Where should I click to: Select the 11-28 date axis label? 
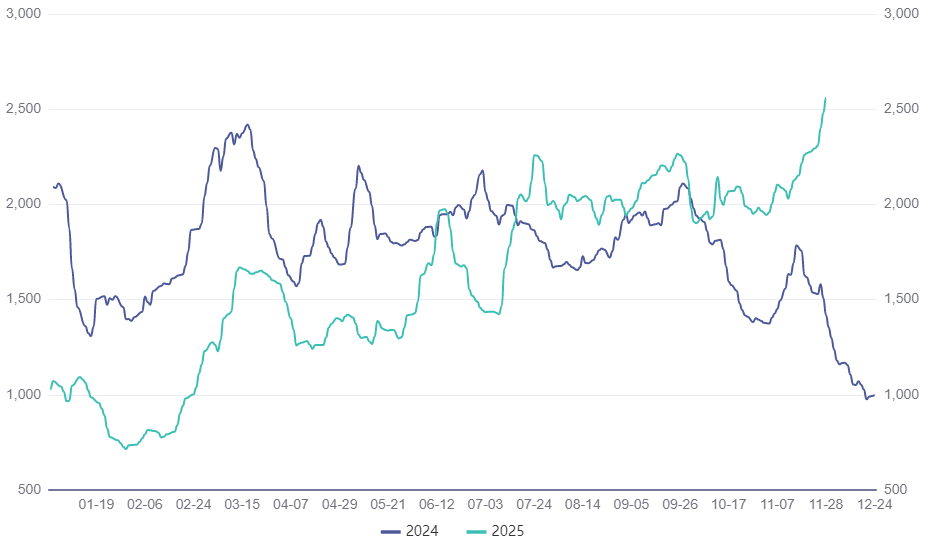(826, 505)
